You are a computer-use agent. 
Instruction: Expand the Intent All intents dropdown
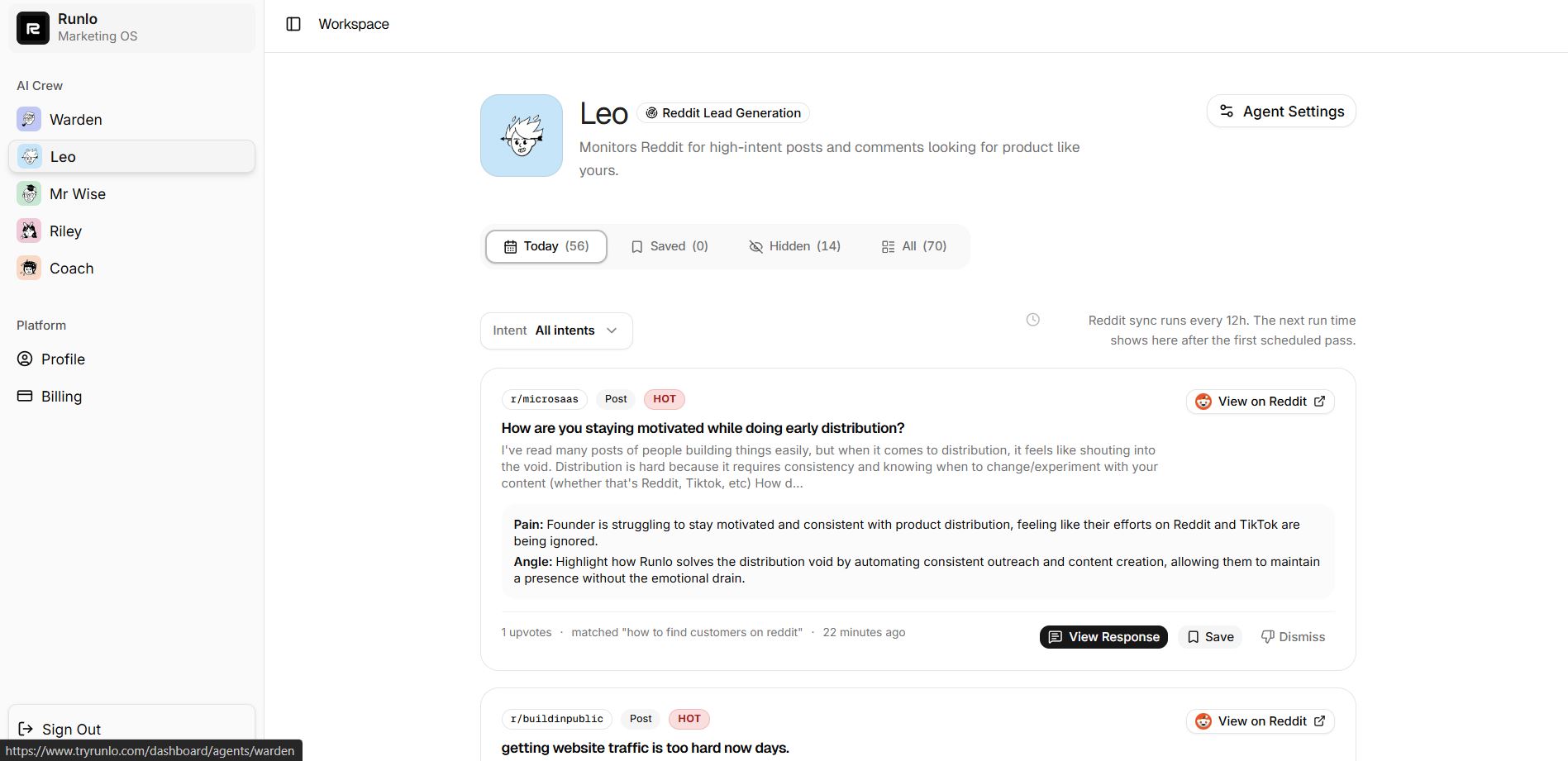pyautogui.click(x=555, y=330)
